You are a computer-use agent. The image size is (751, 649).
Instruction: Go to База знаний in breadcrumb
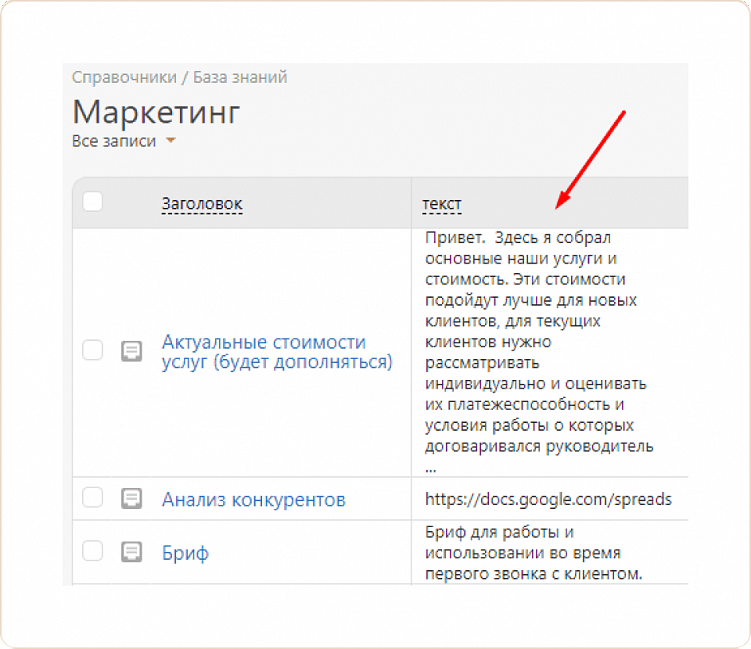click(x=240, y=76)
